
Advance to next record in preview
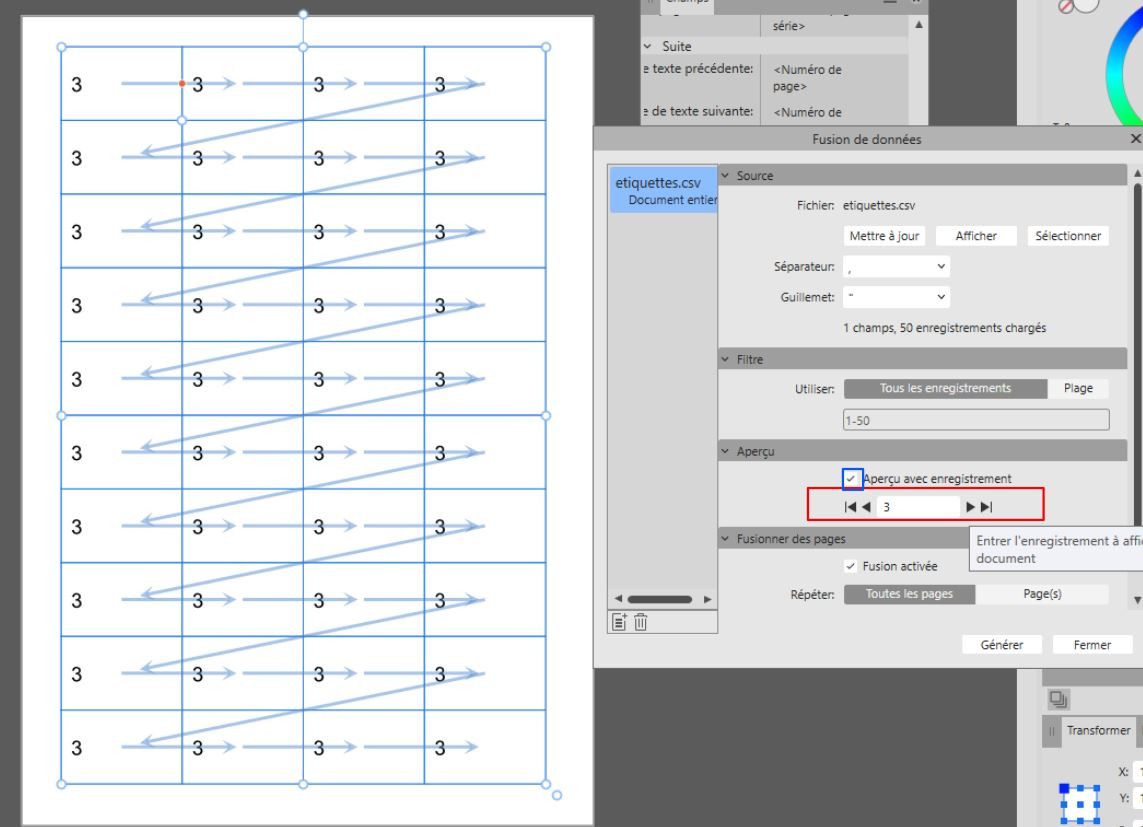click(x=970, y=507)
